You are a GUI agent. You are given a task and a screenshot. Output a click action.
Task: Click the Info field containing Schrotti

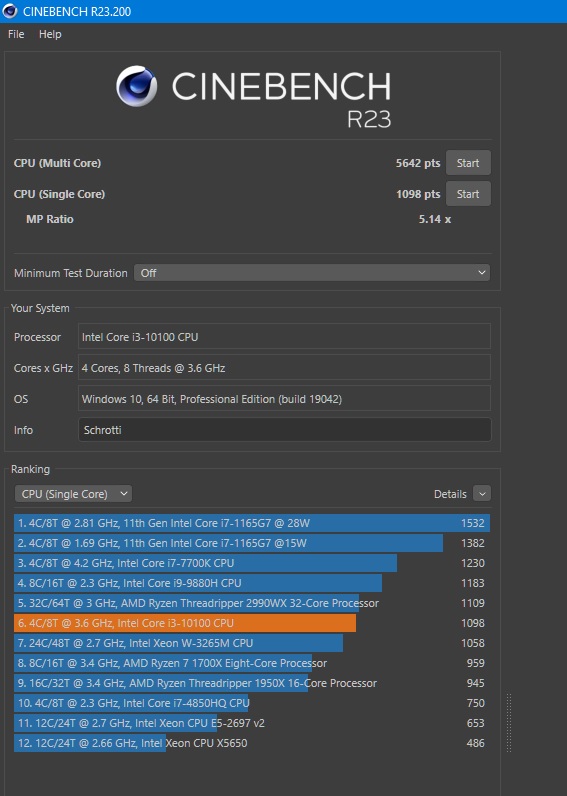285,430
